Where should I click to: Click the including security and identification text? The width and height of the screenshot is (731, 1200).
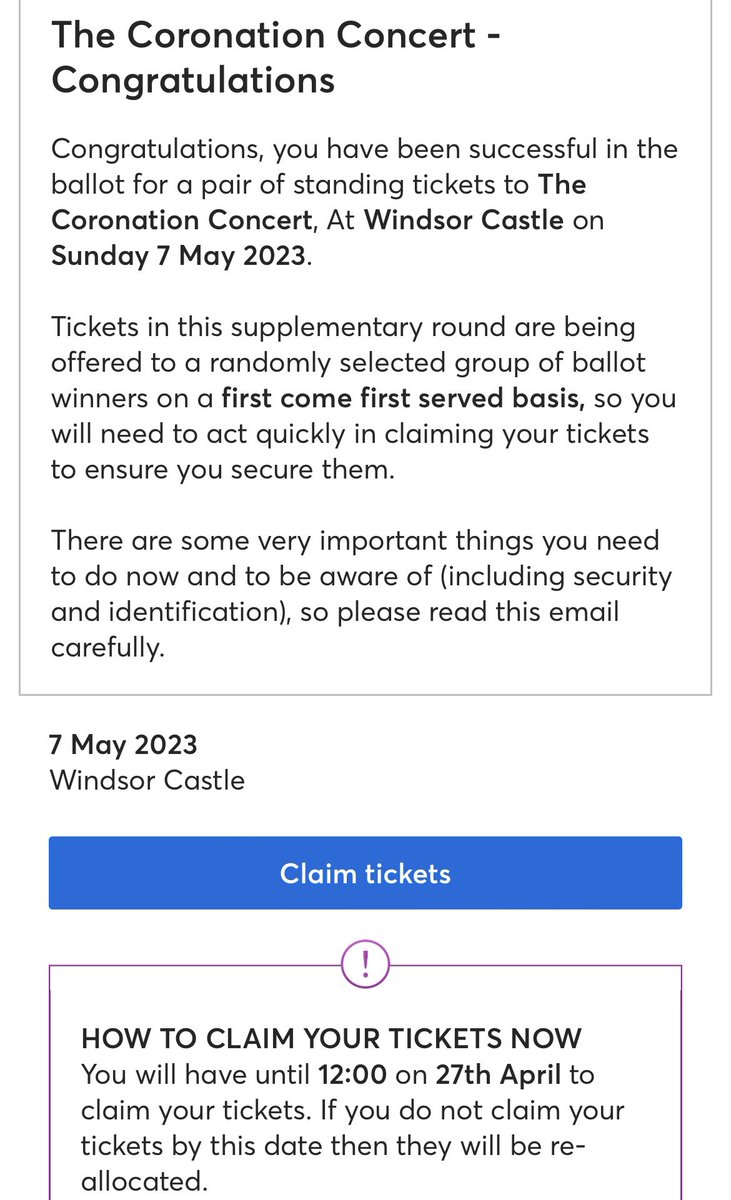coord(362,594)
